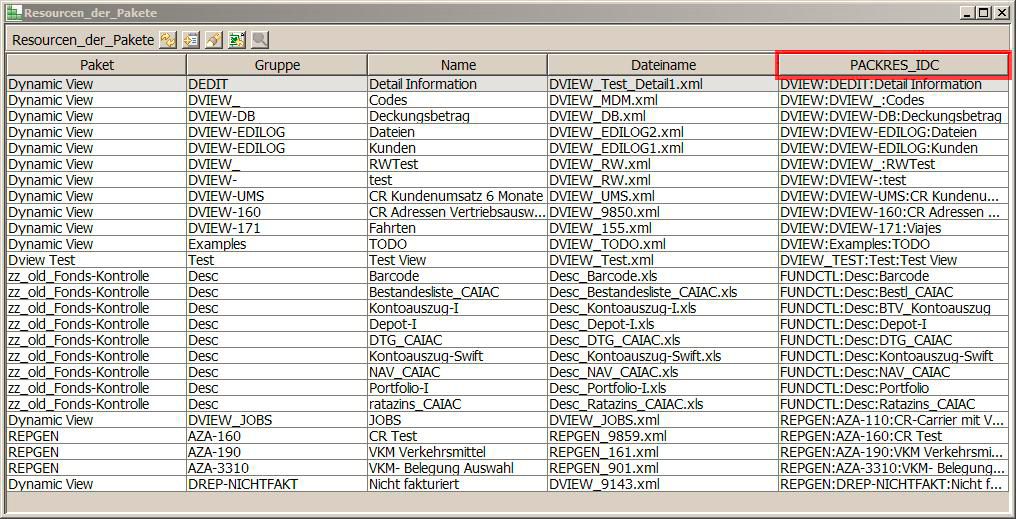Sort by the Gruppe column header
This screenshot has width=1016, height=519.
[x=277, y=65]
